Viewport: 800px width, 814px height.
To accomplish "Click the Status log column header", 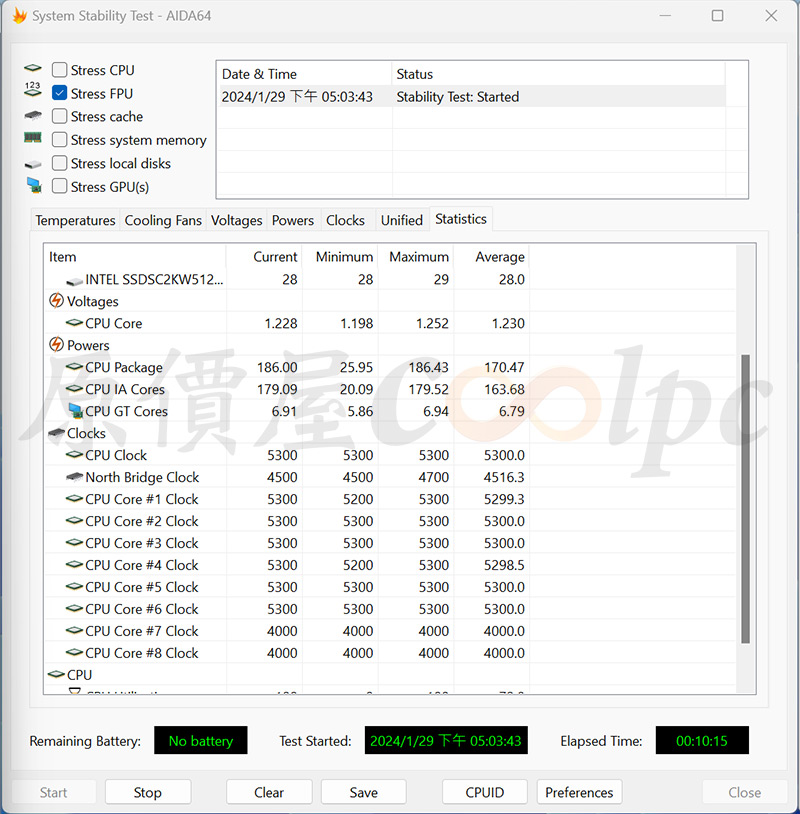I will 559,74.
